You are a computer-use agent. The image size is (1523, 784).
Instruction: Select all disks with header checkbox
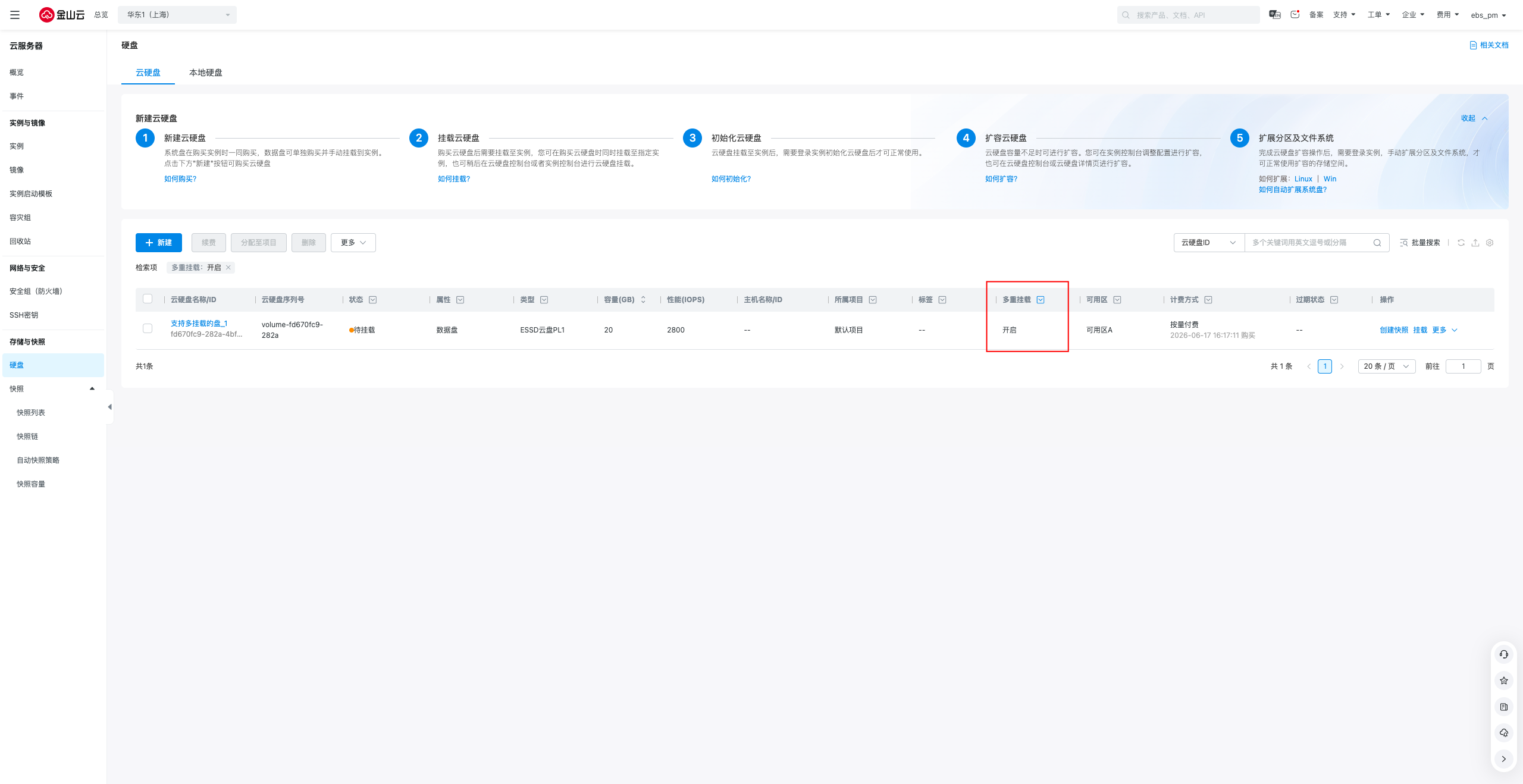click(148, 299)
